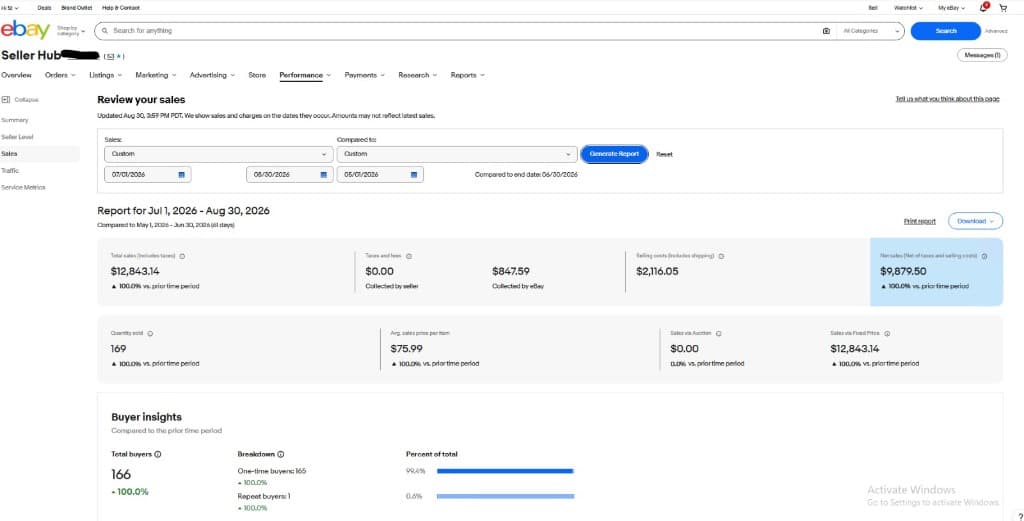Click the help question mark icon
This screenshot has height=521, width=1024.
tap(1020, 516)
